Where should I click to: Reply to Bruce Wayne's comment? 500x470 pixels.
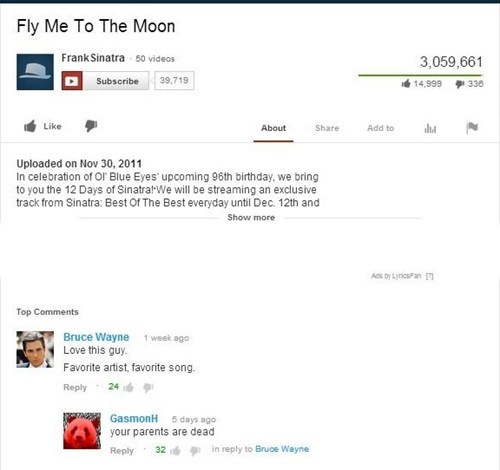pos(75,387)
